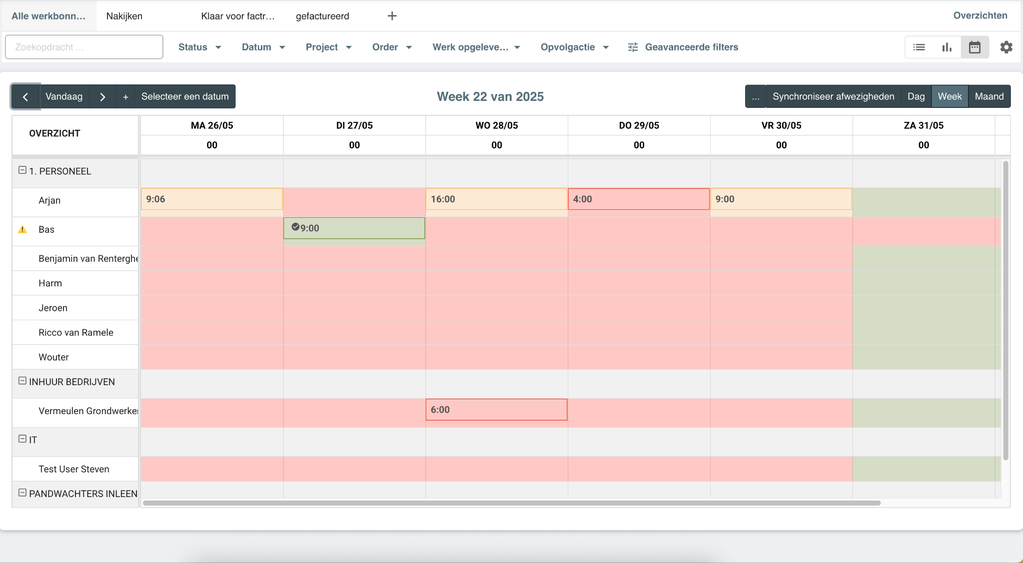Open the Klaar voor facturatie tab
1023x563 pixels.
(237, 16)
